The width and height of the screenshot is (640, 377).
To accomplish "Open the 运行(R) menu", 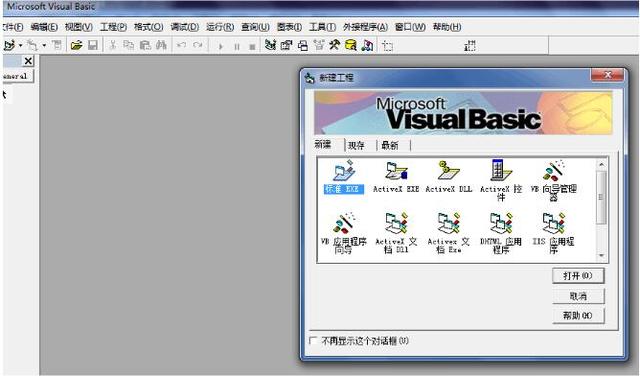I will point(220,27).
